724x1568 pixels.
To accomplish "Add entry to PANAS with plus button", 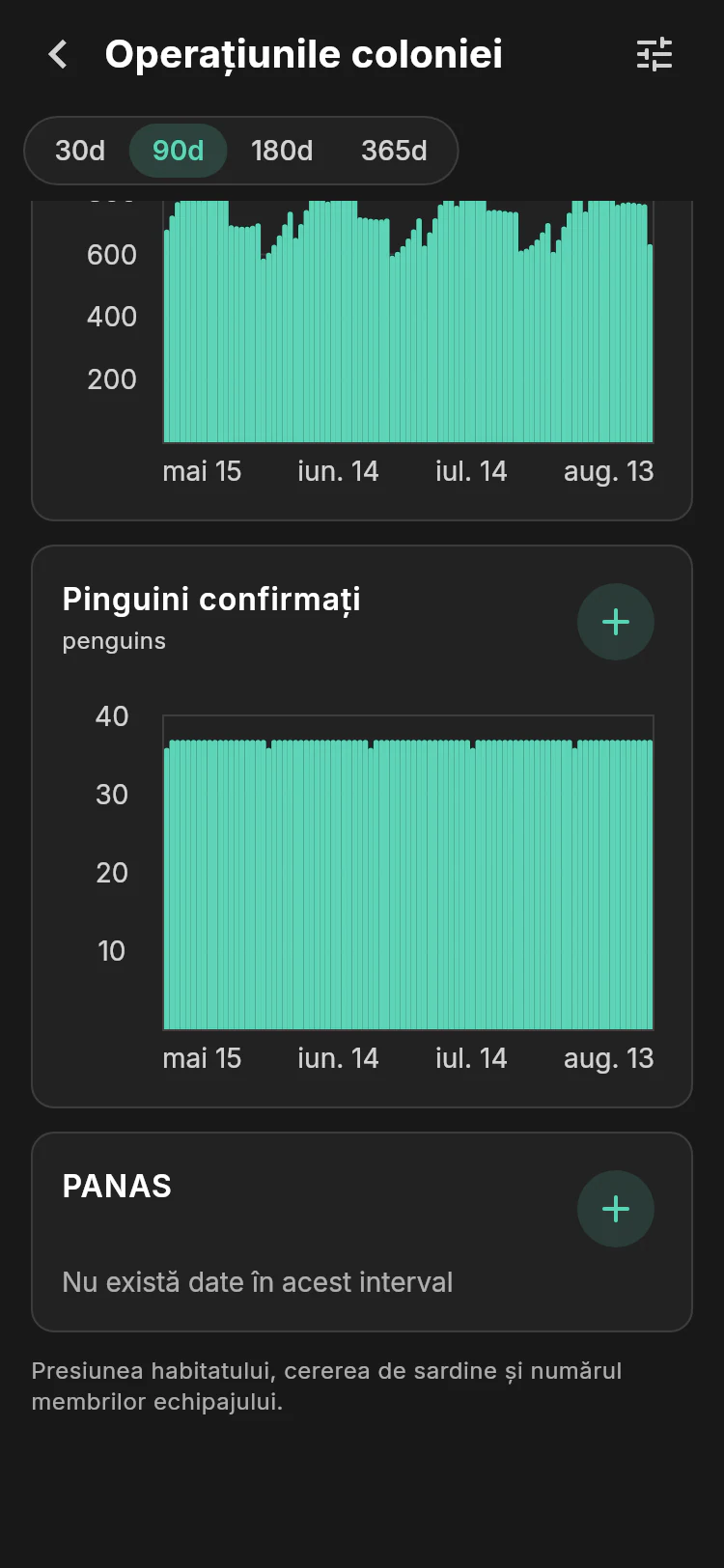I will (616, 1209).
